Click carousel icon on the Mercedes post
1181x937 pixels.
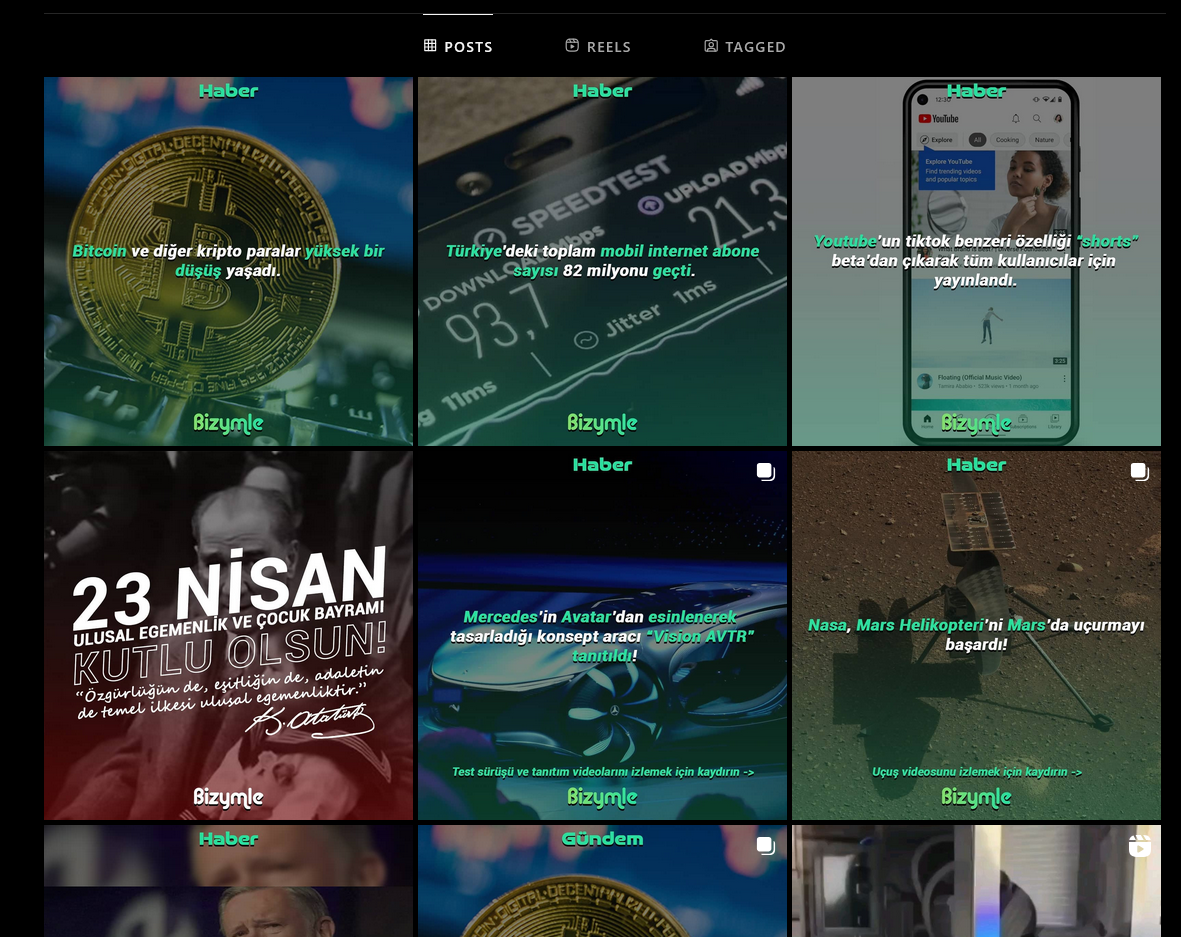click(766, 472)
